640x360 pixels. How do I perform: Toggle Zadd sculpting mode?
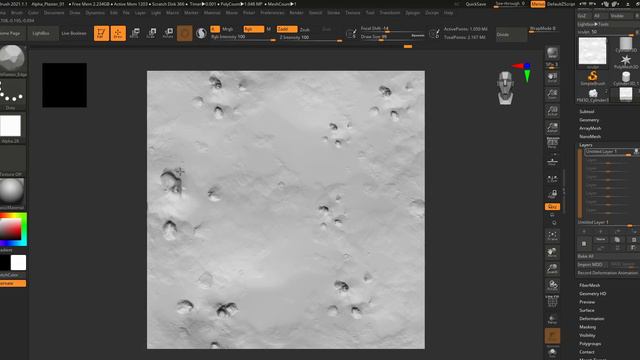[x=287, y=29]
